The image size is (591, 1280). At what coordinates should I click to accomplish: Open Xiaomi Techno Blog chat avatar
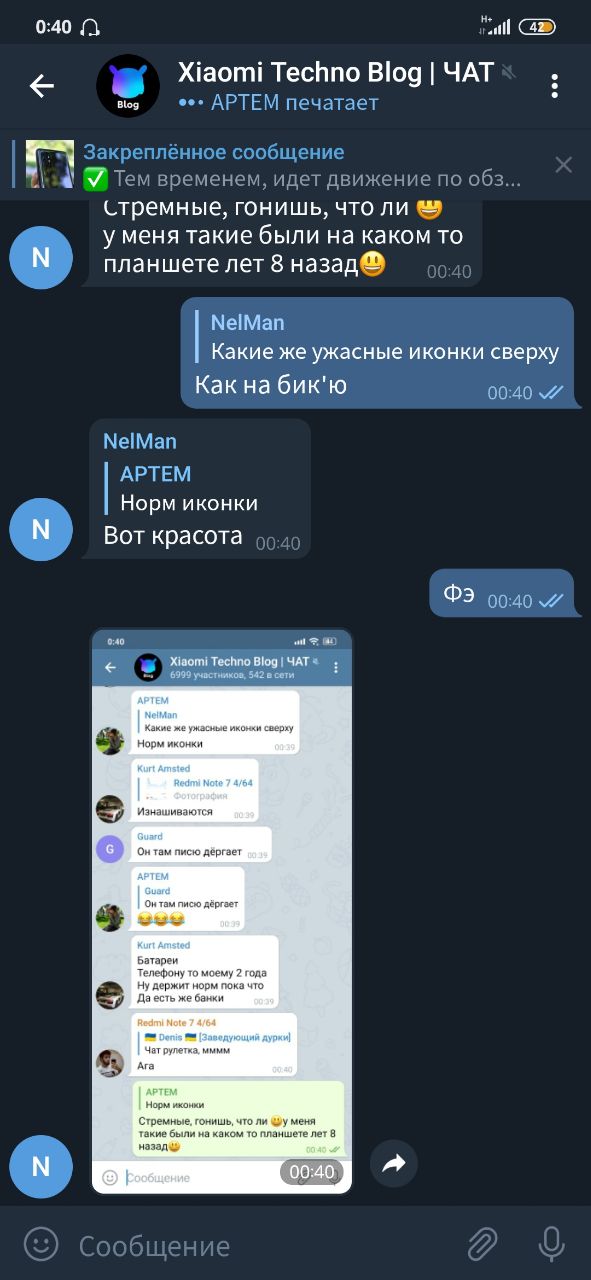click(x=128, y=86)
